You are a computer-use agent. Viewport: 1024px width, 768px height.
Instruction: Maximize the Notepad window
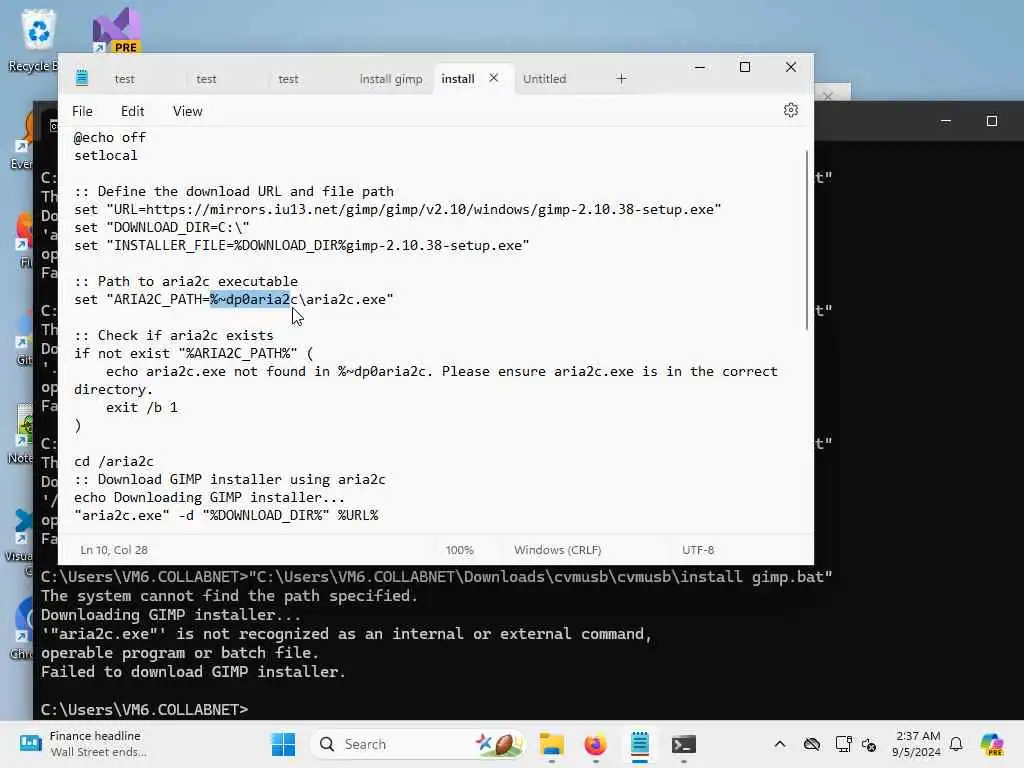coord(744,67)
